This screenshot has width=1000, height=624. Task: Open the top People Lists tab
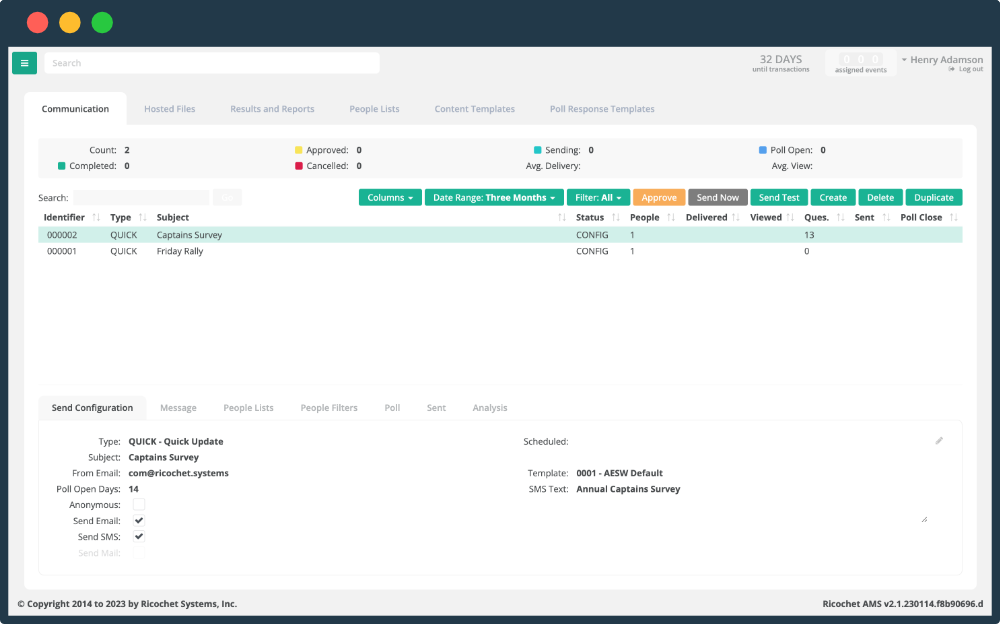point(374,109)
